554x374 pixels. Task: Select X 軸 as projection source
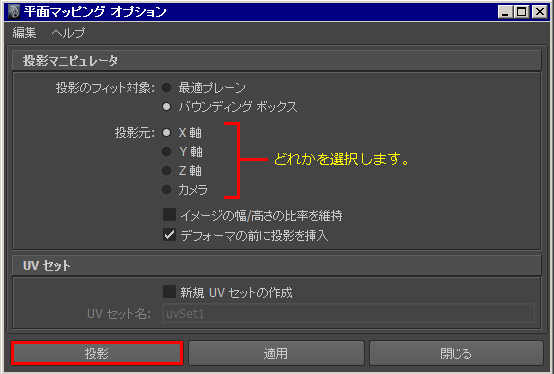[x=166, y=133]
